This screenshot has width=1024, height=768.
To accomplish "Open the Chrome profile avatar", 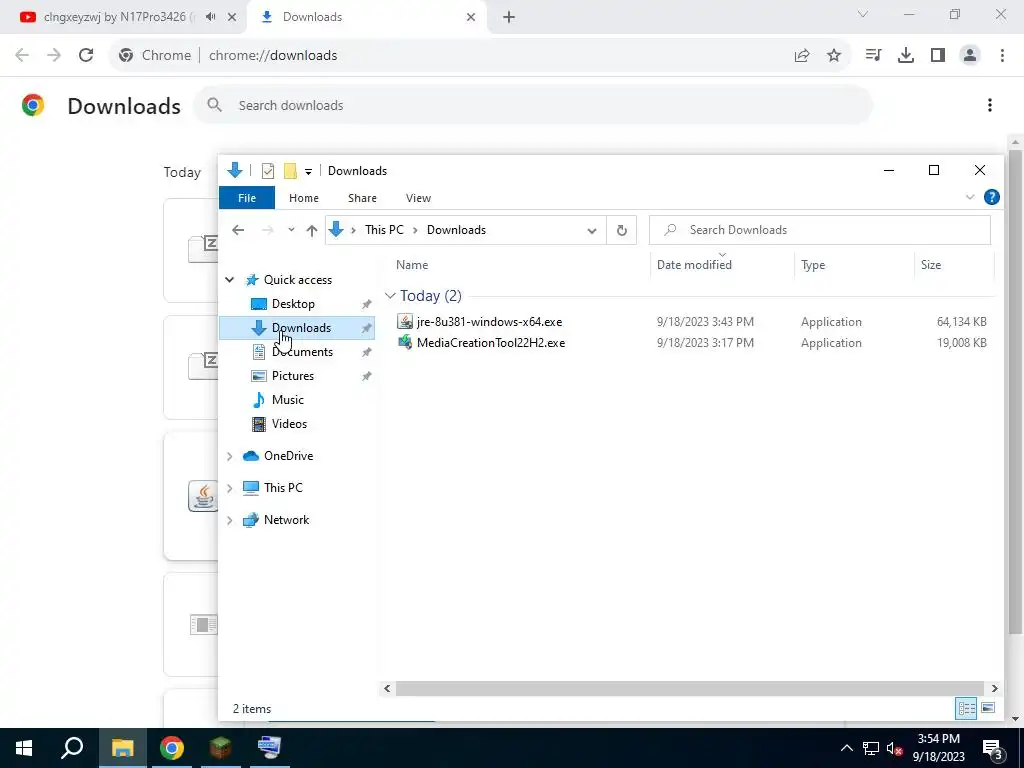I will coord(970,56).
